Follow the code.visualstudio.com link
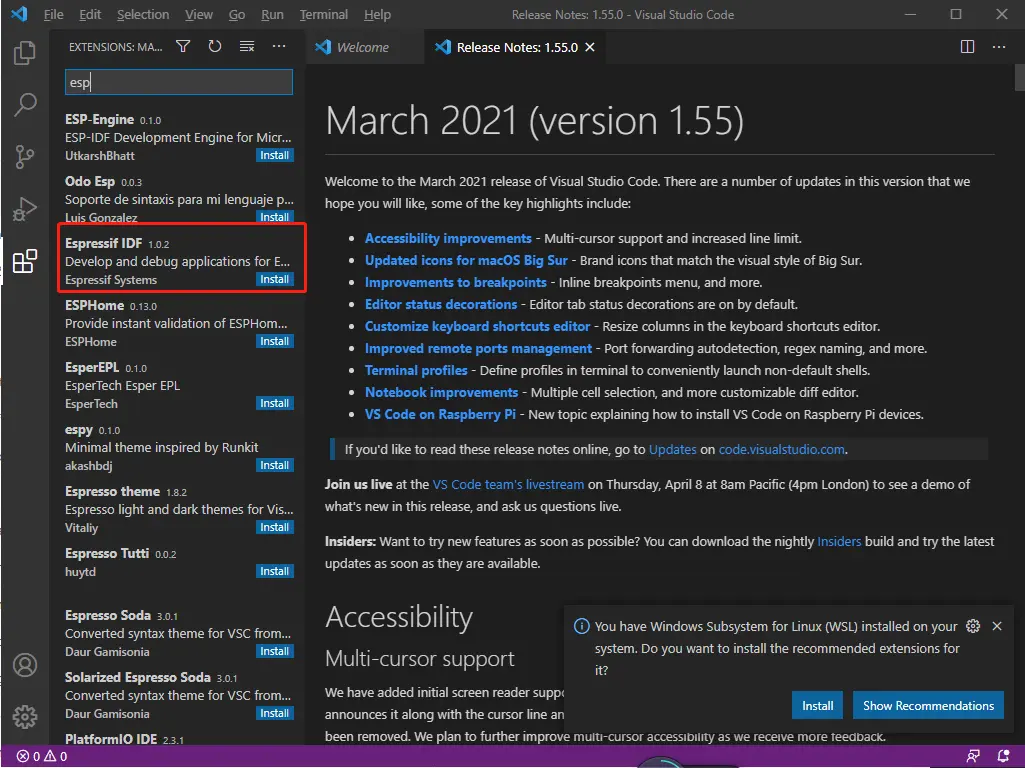This screenshot has height=768, width=1025. point(781,450)
